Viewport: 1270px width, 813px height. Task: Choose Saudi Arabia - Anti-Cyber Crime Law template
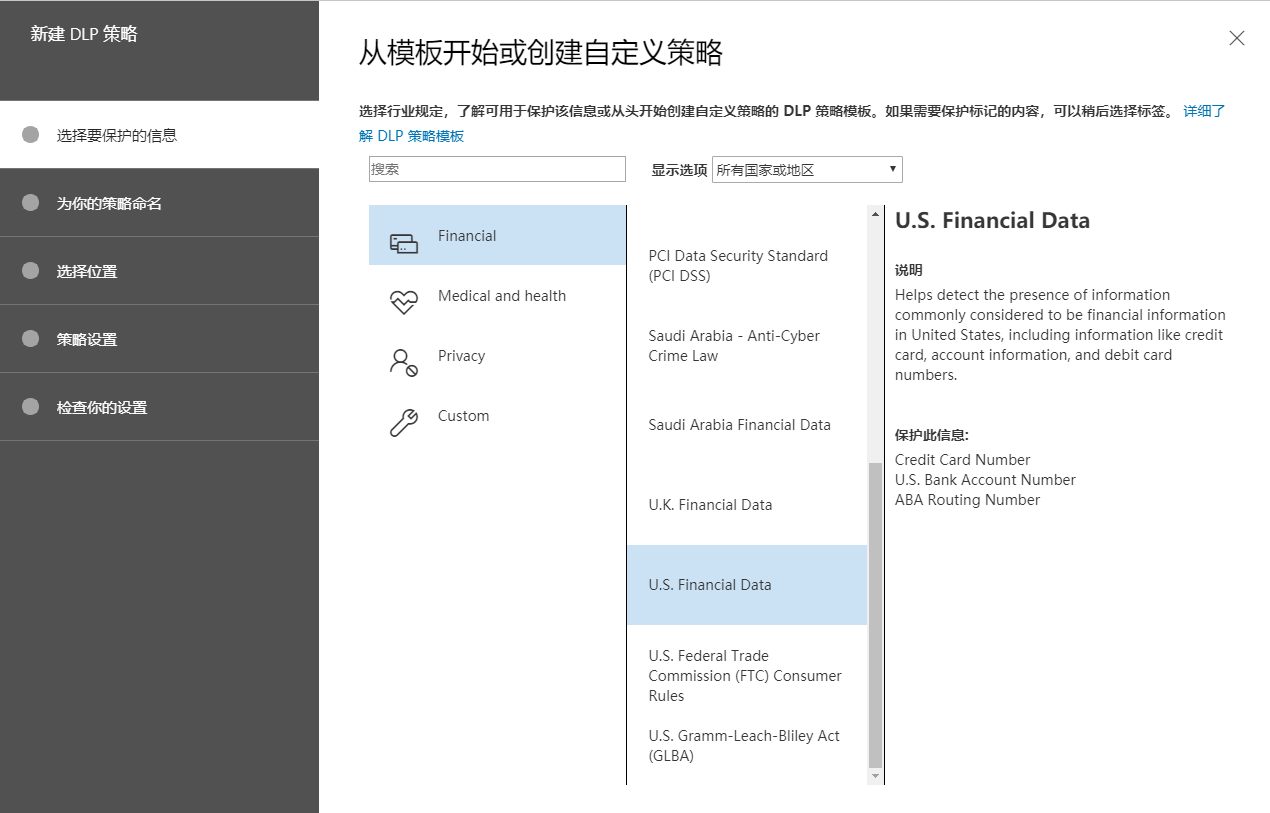click(747, 346)
